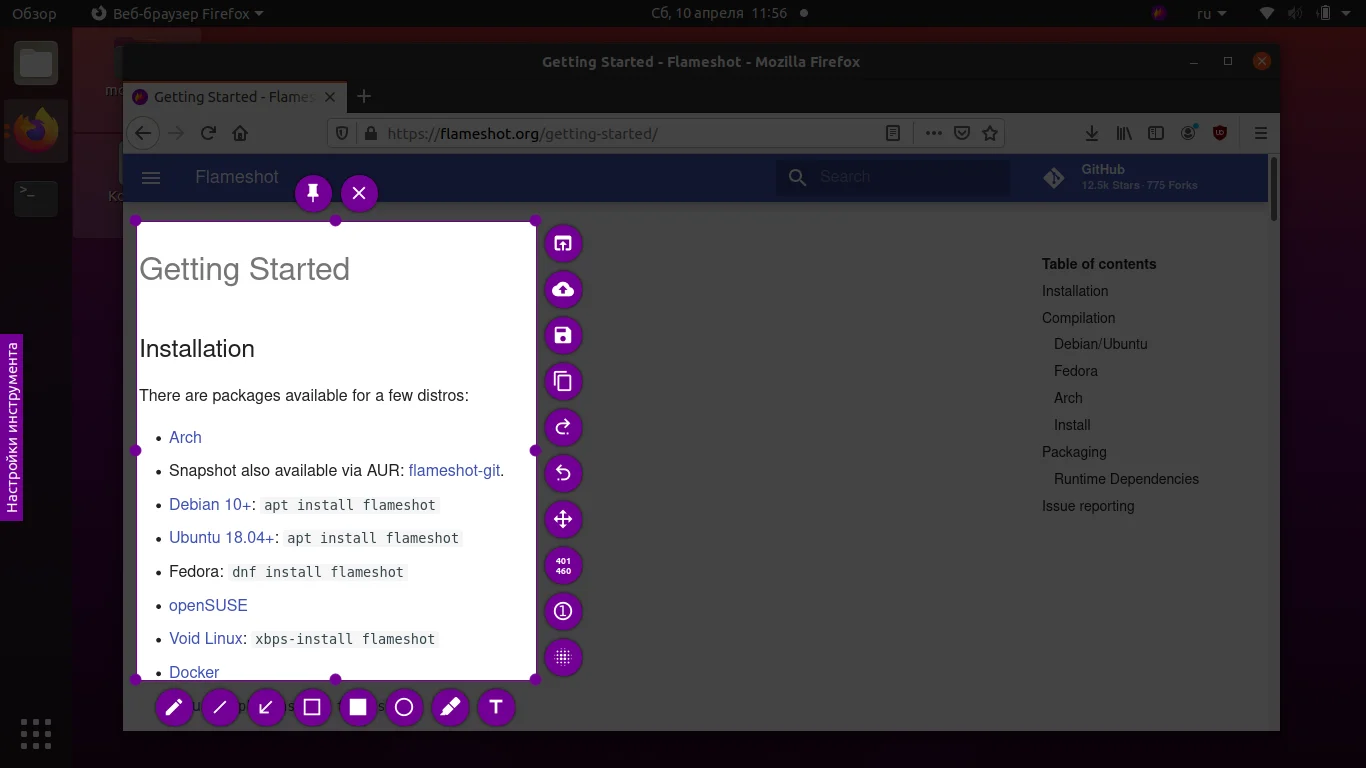Select the Pencil drawing tool
Image resolution: width=1366 pixels, height=768 pixels.
[x=174, y=708]
